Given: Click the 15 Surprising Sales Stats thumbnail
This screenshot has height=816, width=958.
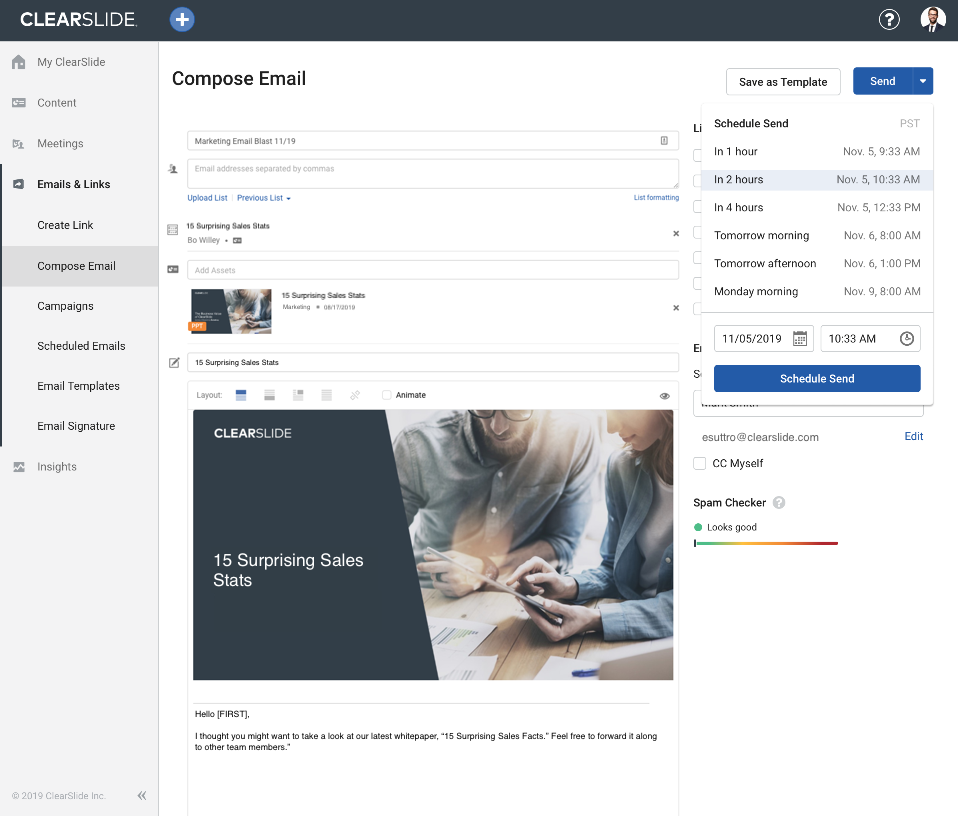Looking at the screenshot, I should [x=231, y=311].
